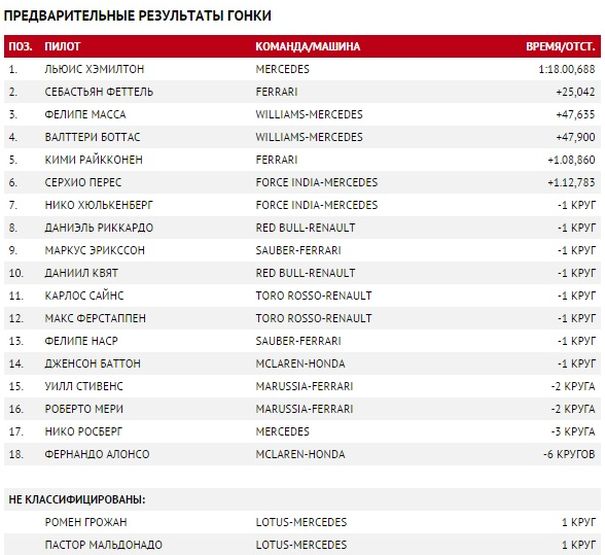Click the ВРЕМЯ/ОТСТ. column header
The height and width of the screenshot is (555, 605).
point(561,46)
